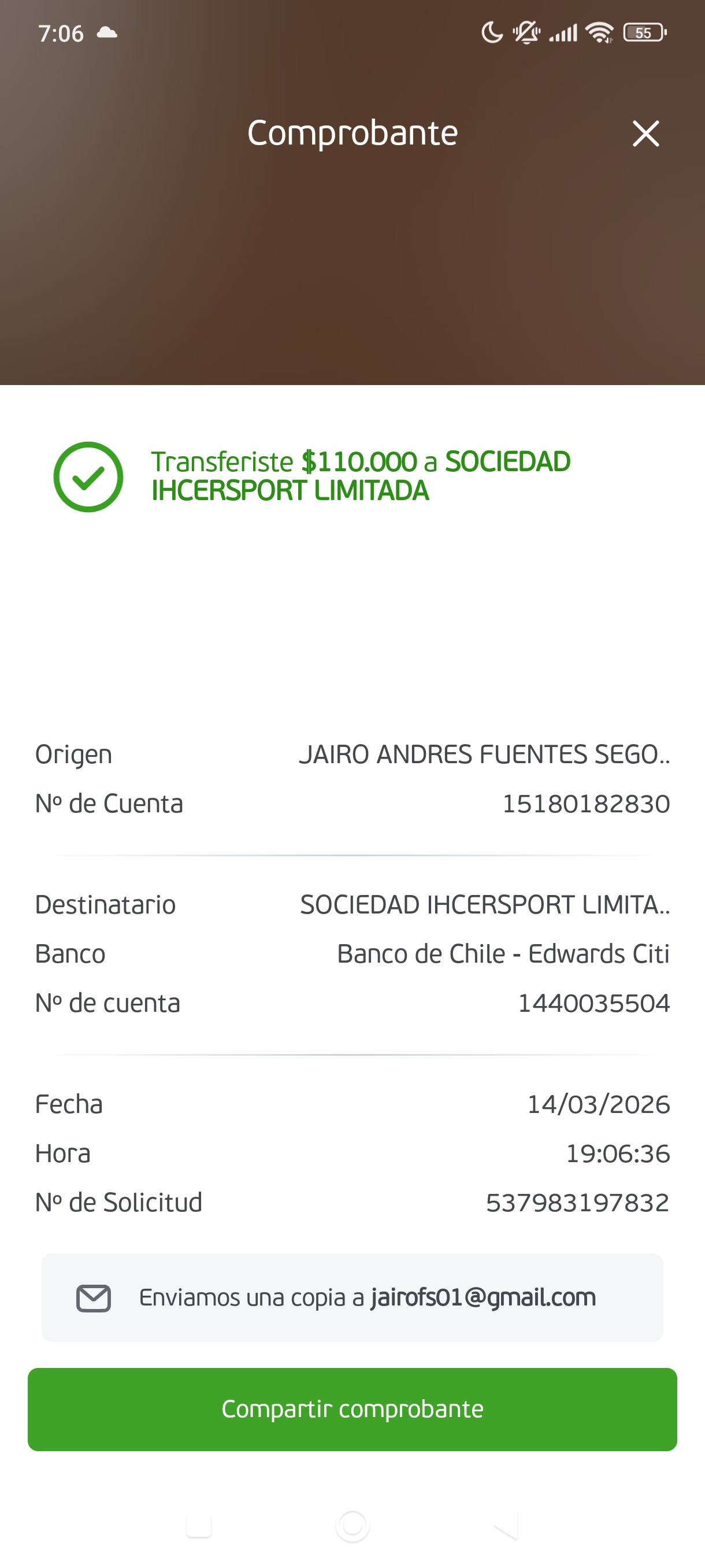Tap the Wi-Fi icon in status bar
Screen dimensions: 705x1568
[x=599, y=33]
